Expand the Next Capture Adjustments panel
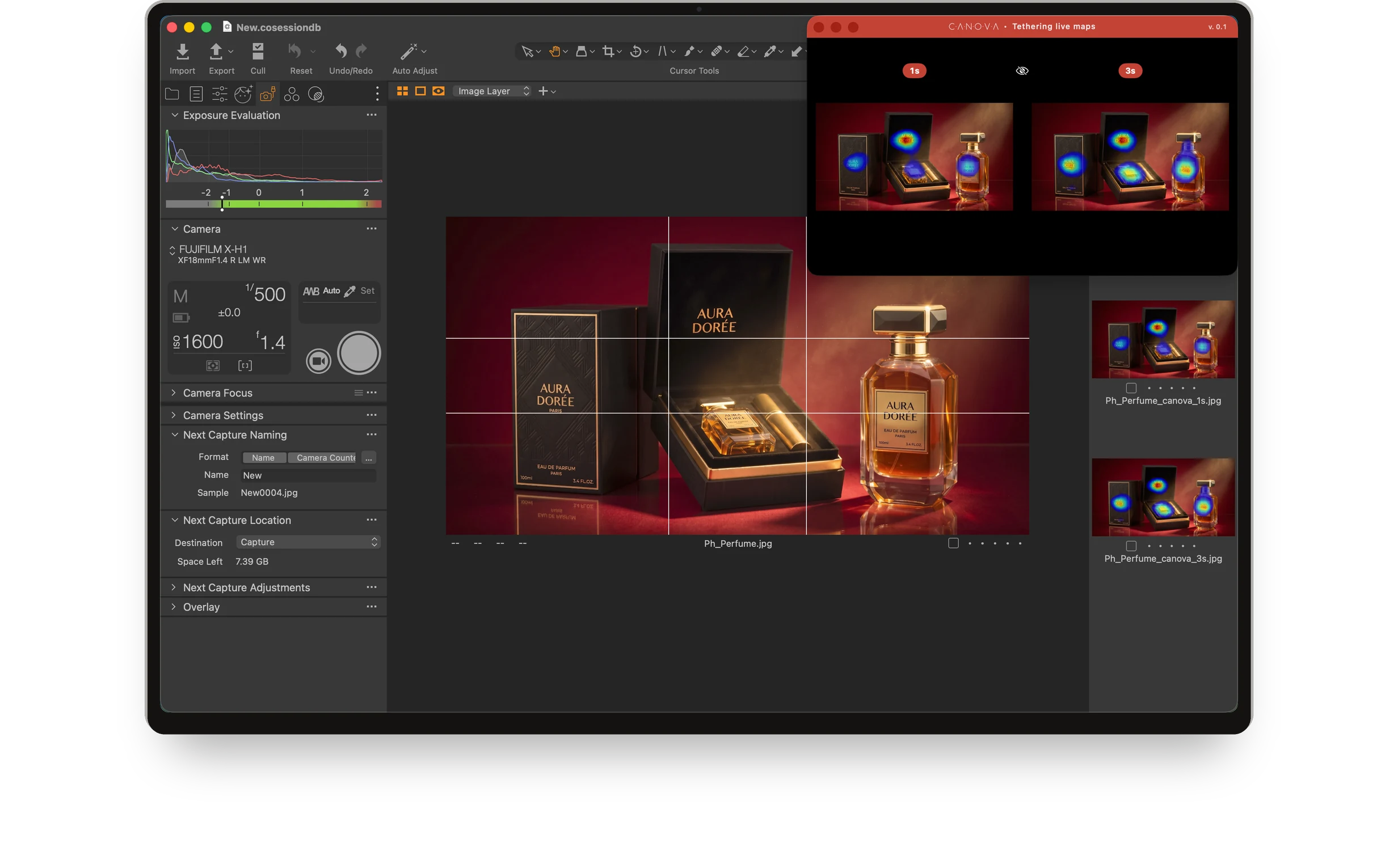 click(174, 588)
